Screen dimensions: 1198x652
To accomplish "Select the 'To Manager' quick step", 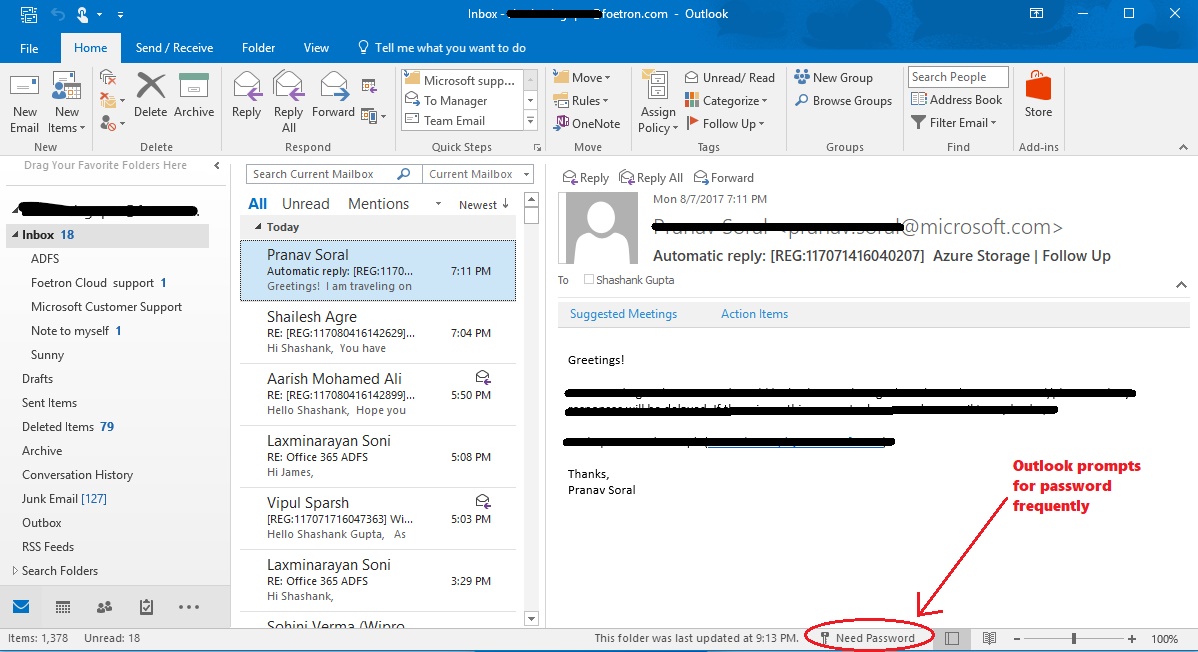I will [461, 100].
